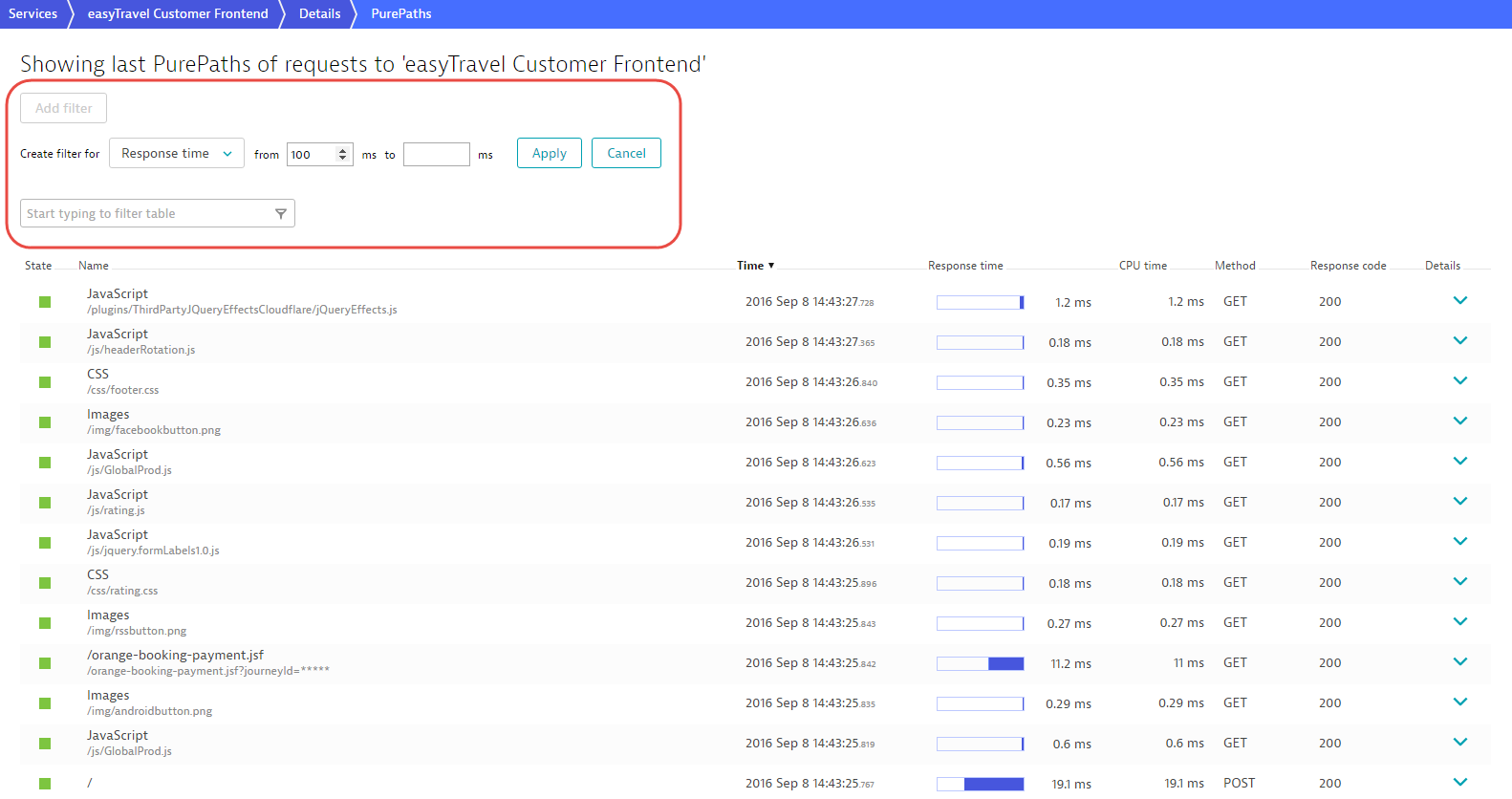The width and height of the screenshot is (1512, 799).
Task: Expand details for jQueryEffects.js row
Action: coord(1460,300)
